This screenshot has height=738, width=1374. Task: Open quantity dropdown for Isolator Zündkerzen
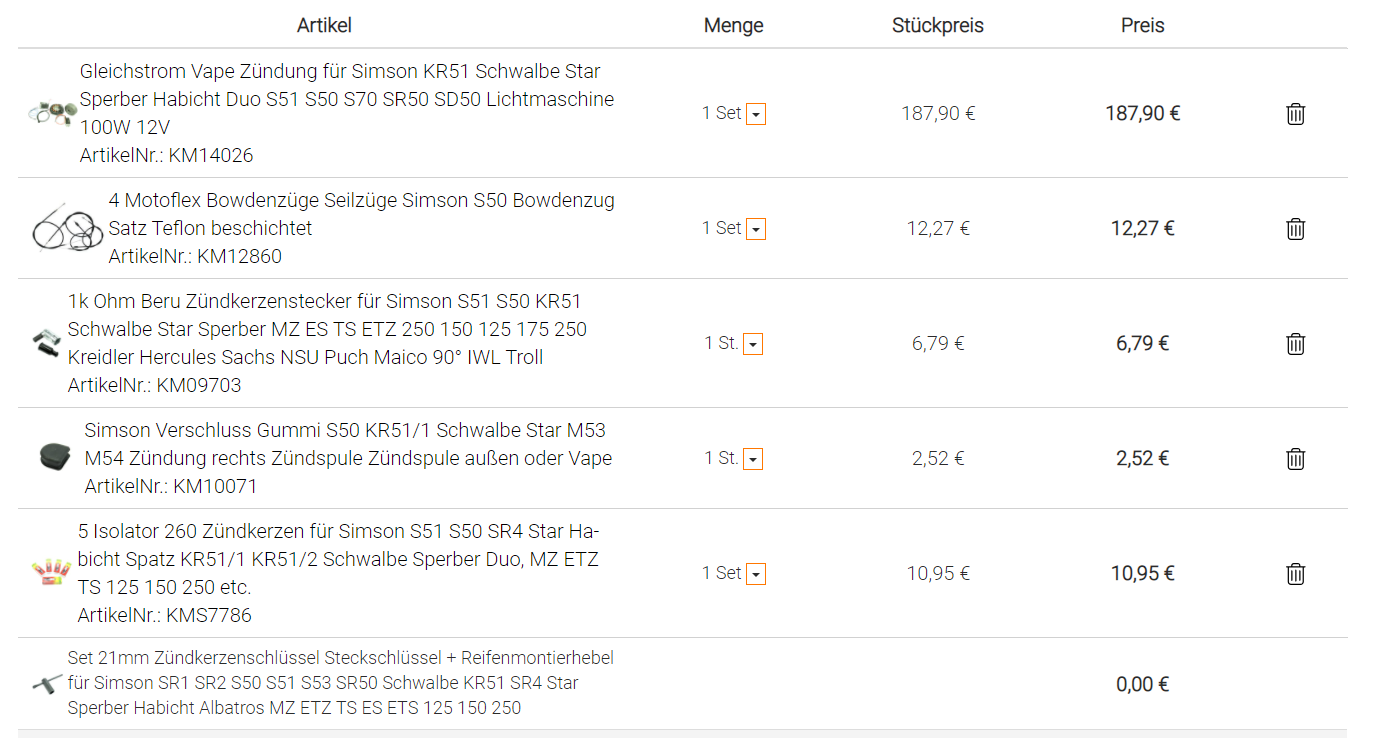point(756,575)
